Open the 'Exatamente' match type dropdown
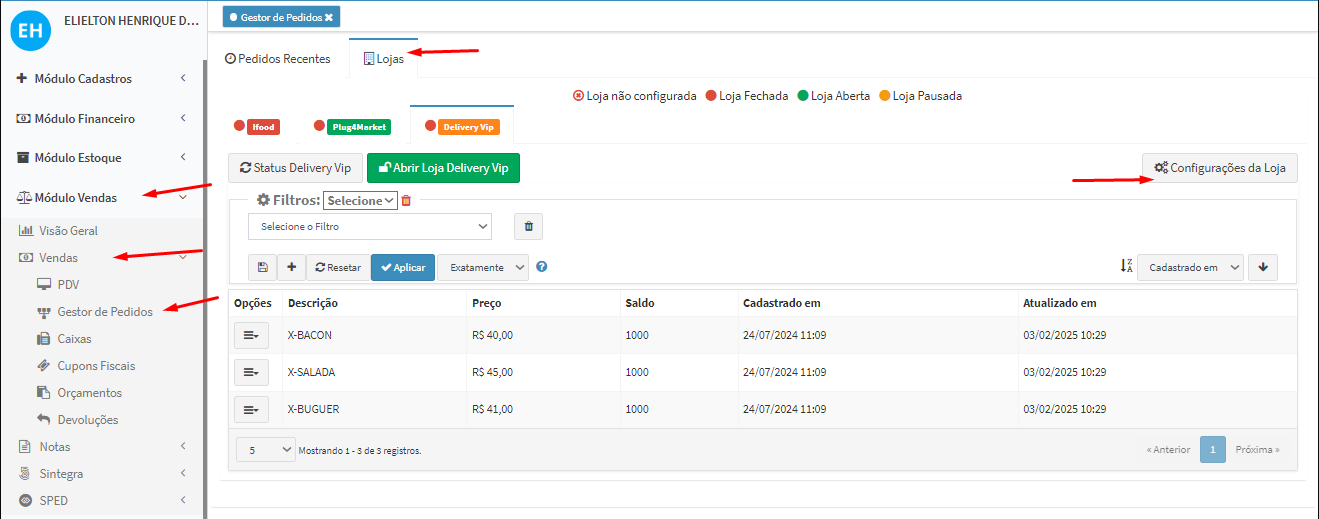 pyautogui.click(x=482, y=267)
